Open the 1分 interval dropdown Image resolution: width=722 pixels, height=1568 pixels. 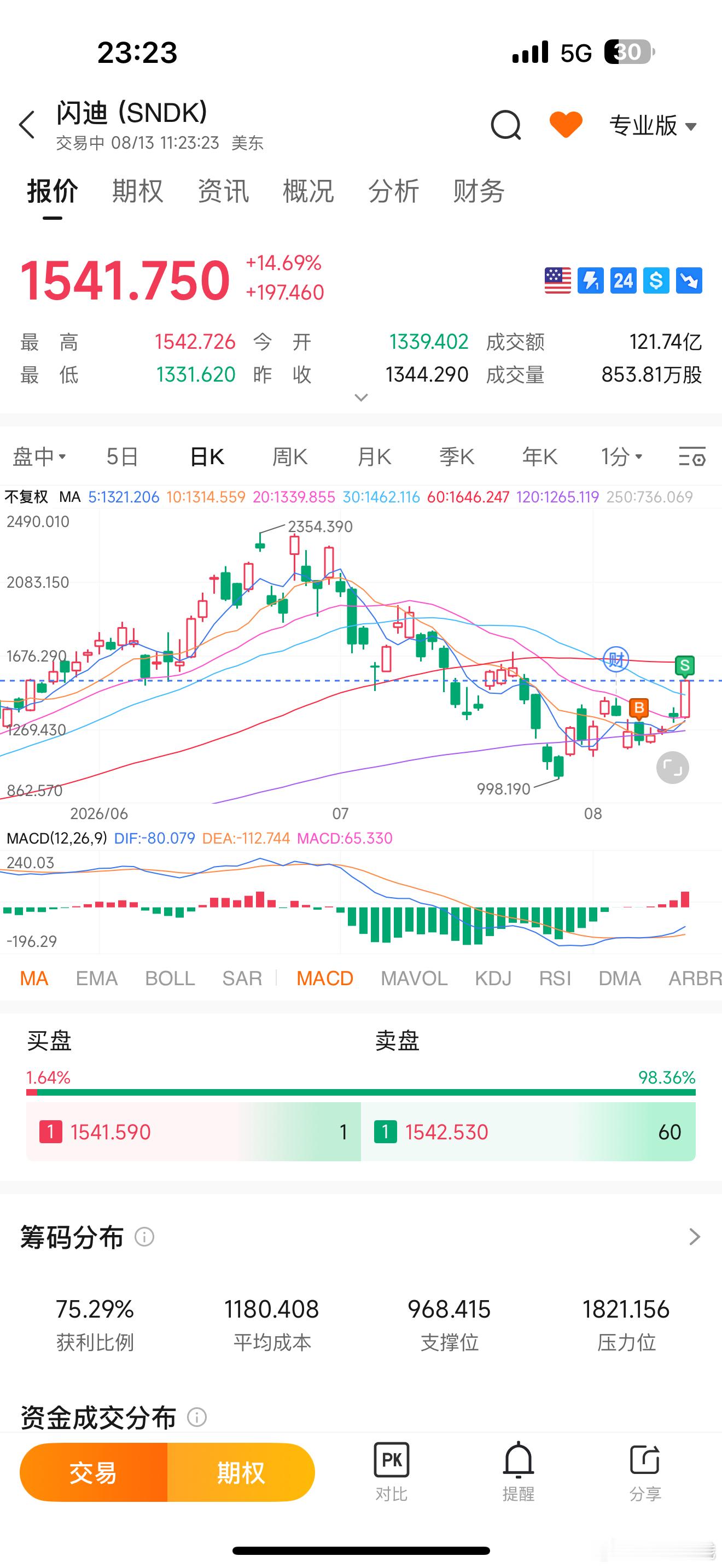pos(621,457)
